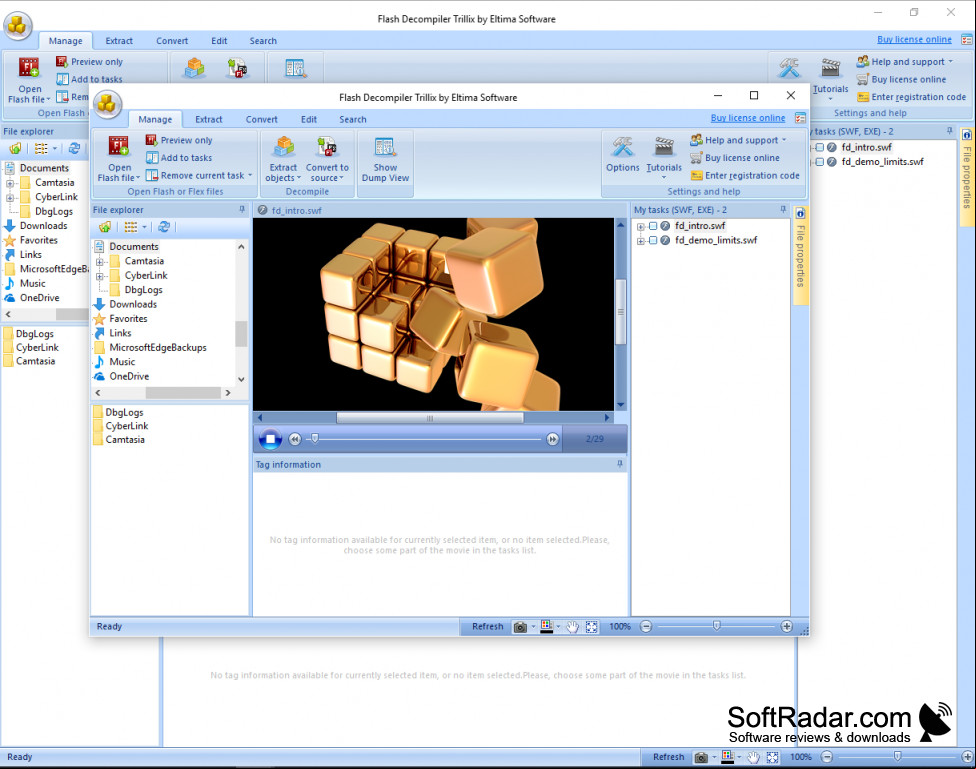The height and width of the screenshot is (769, 976).
Task: Check fd_intro.swf in back window tasks
Action: click(x=820, y=148)
